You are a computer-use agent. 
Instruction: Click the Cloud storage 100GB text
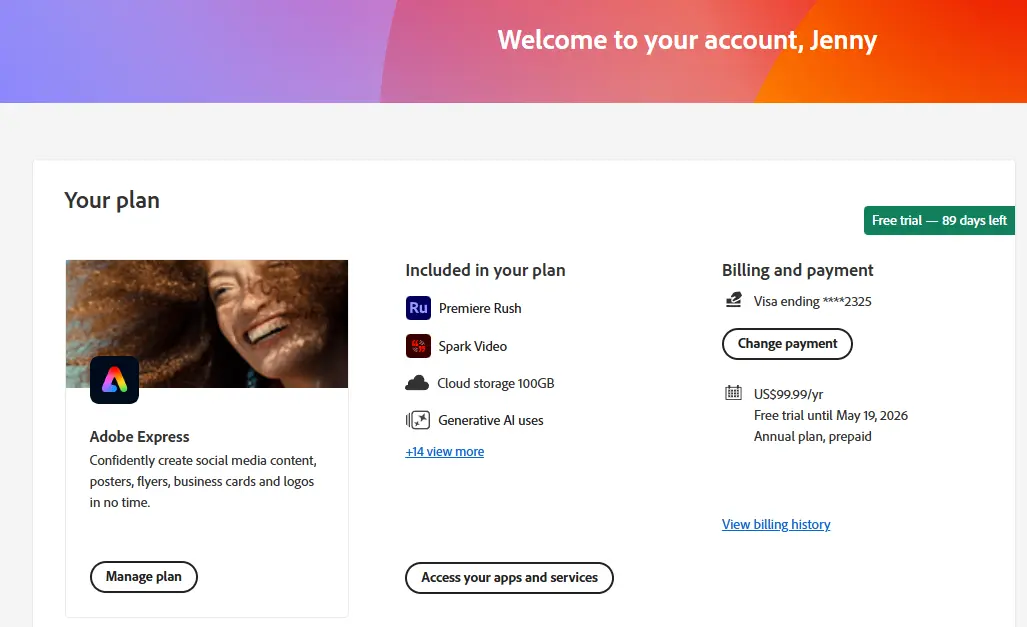point(496,383)
